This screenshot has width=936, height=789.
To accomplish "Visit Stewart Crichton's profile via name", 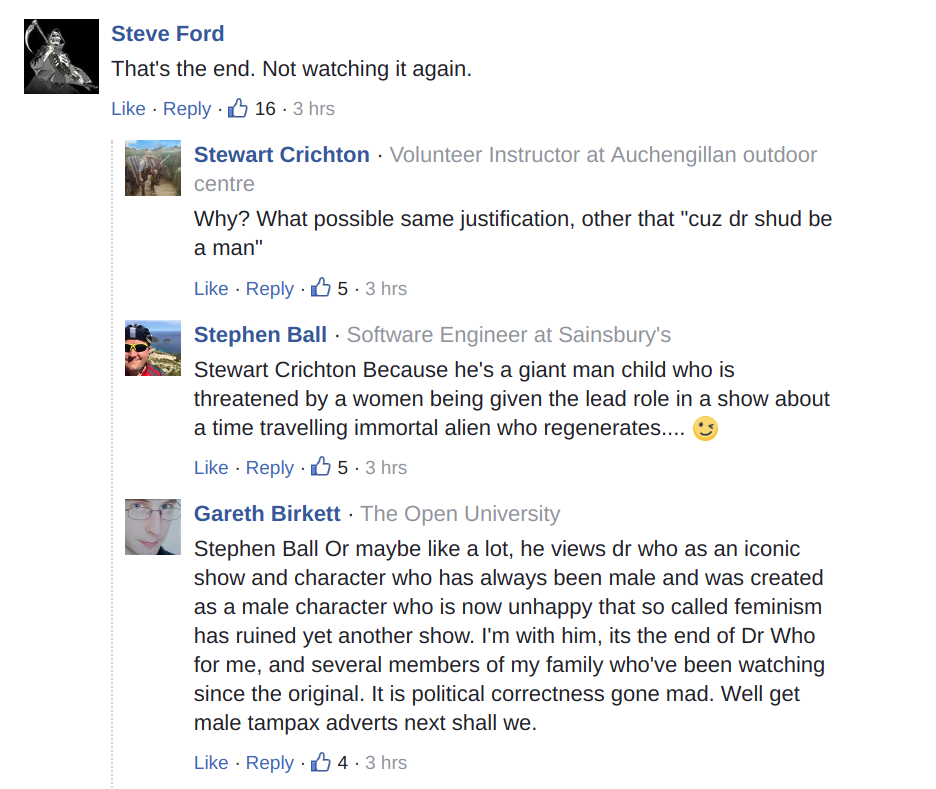I will coord(282,155).
